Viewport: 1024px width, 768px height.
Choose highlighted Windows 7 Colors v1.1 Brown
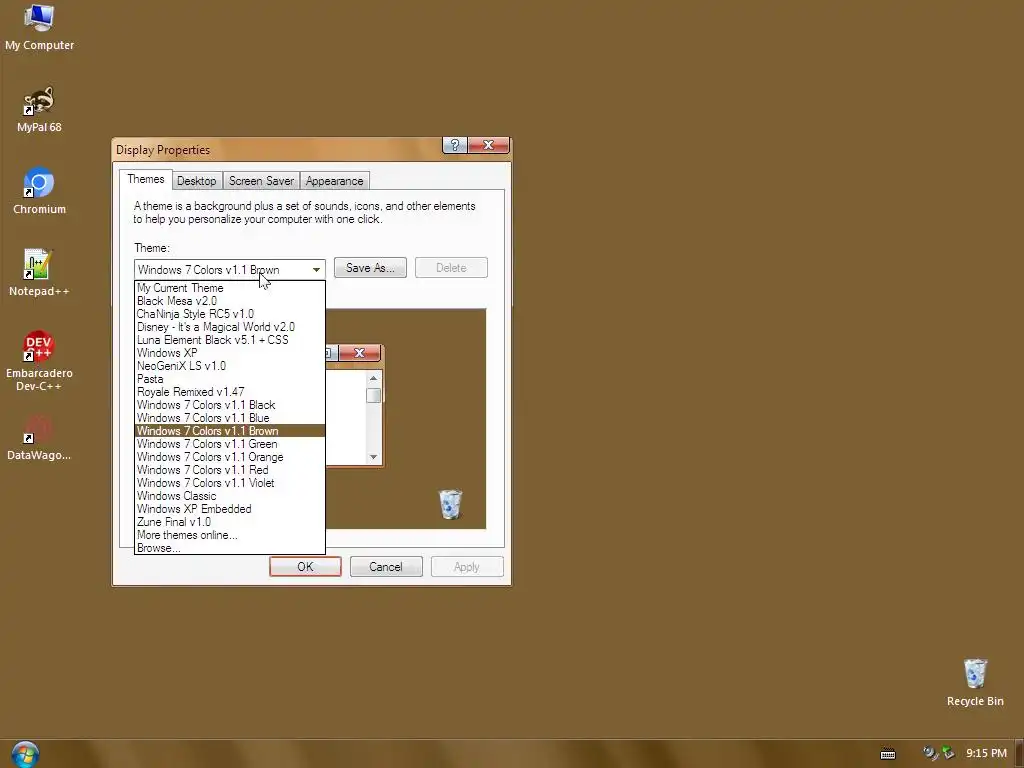(x=229, y=431)
